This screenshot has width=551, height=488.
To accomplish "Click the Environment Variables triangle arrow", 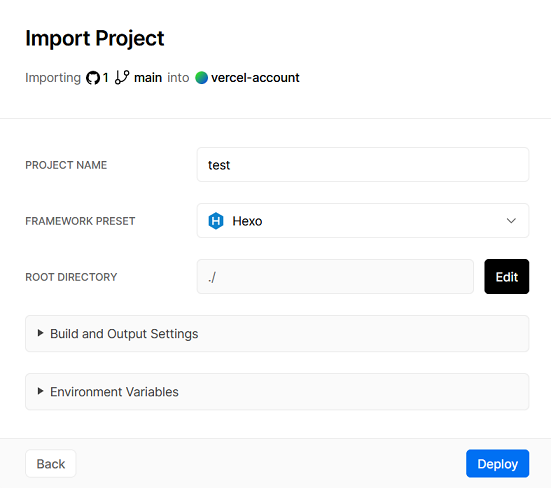I will [40, 391].
